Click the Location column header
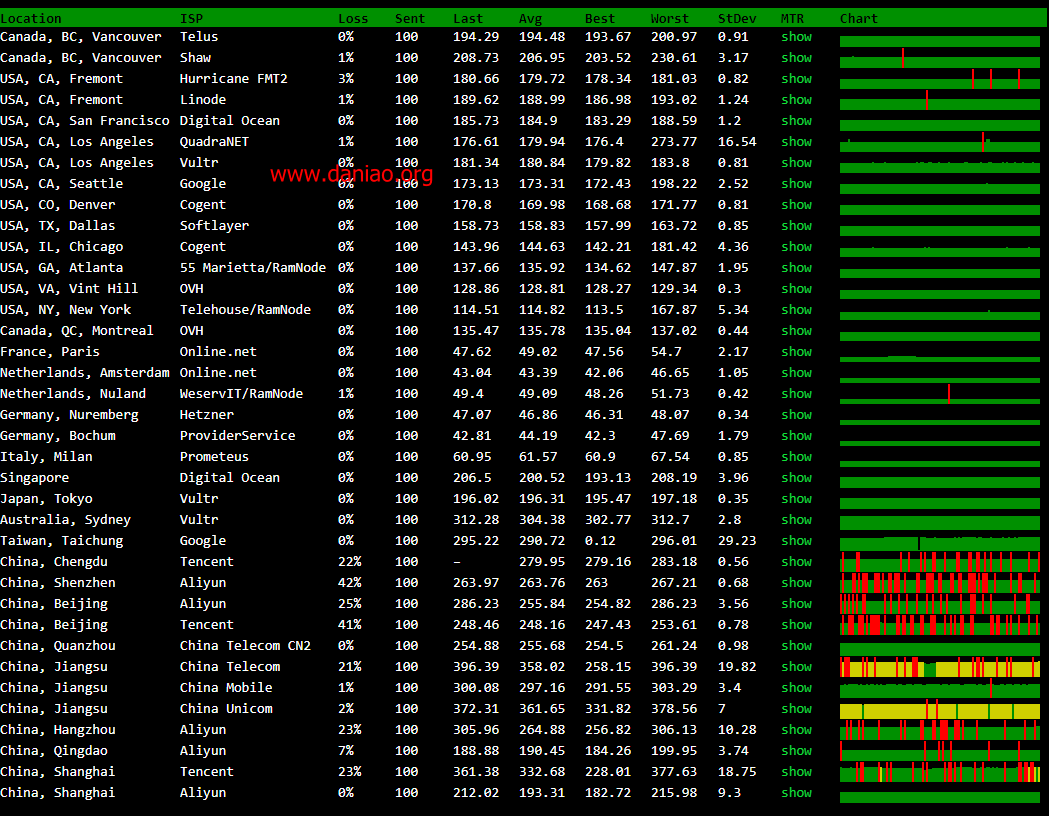1049x816 pixels. click(31, 19)
